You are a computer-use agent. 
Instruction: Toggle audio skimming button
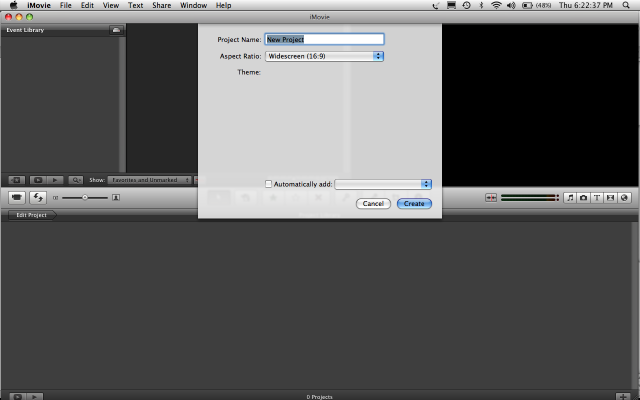pyautogui.click(x=491, y=198)
